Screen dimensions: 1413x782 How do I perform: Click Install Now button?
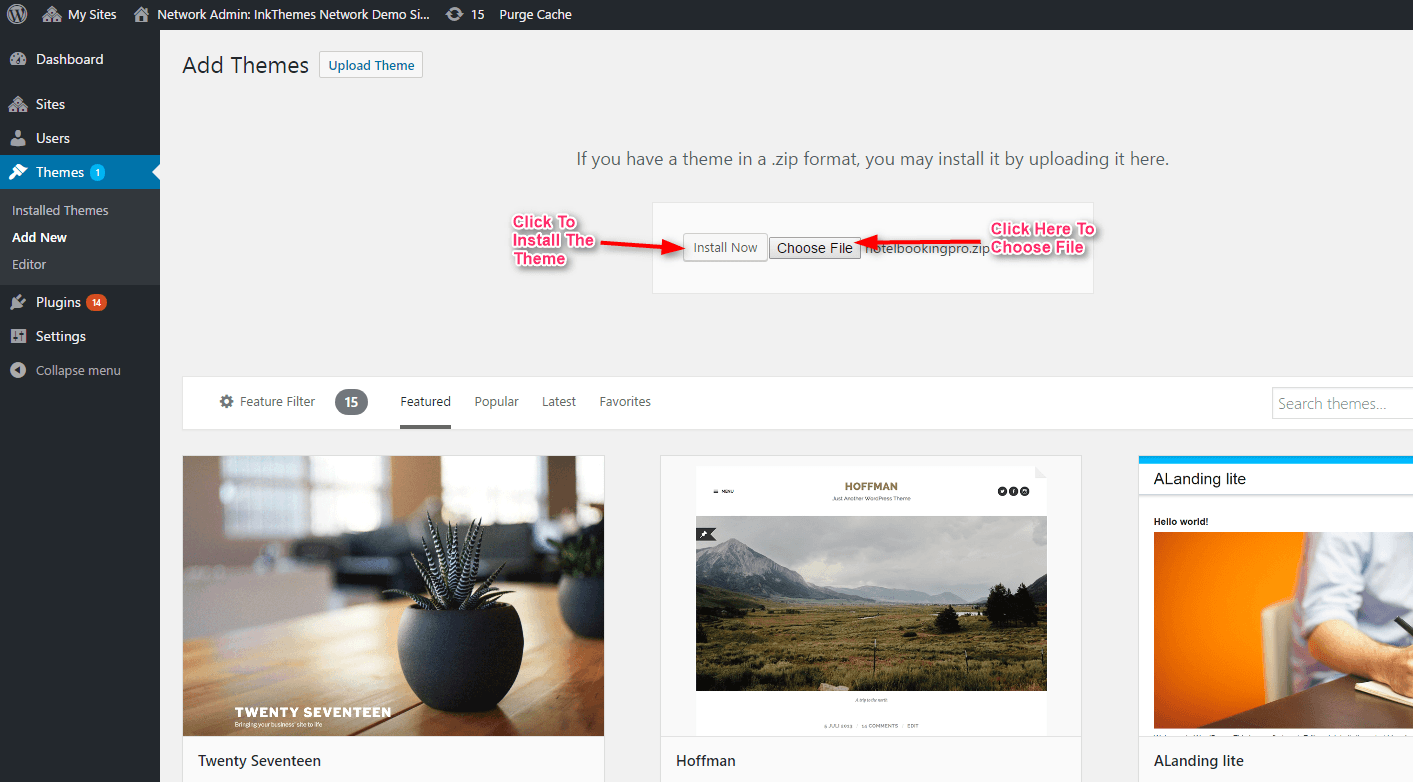tap(725, 248)
